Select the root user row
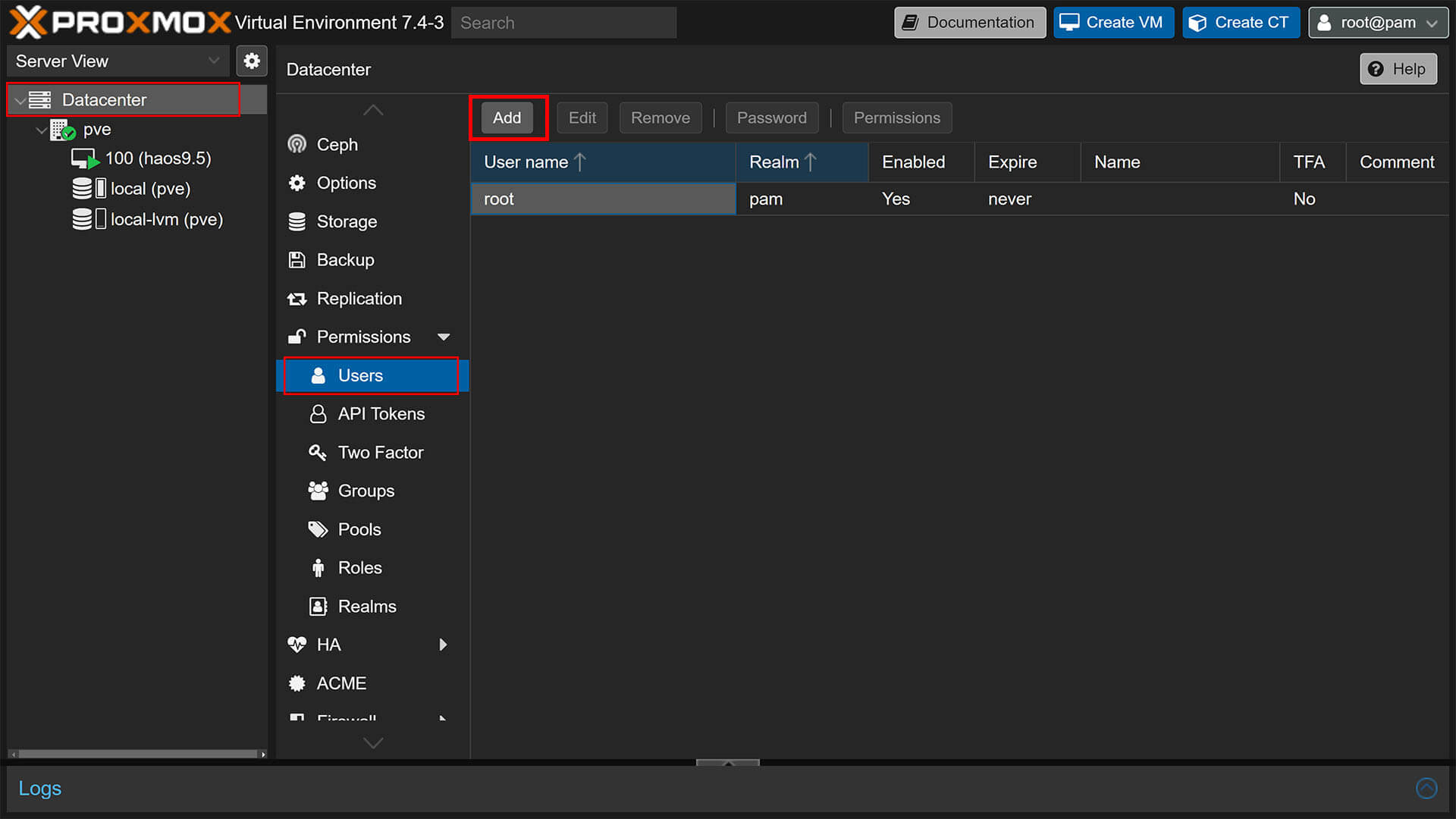The width and height of the screenshot is (1456, 819). click(x=602, y=199)
